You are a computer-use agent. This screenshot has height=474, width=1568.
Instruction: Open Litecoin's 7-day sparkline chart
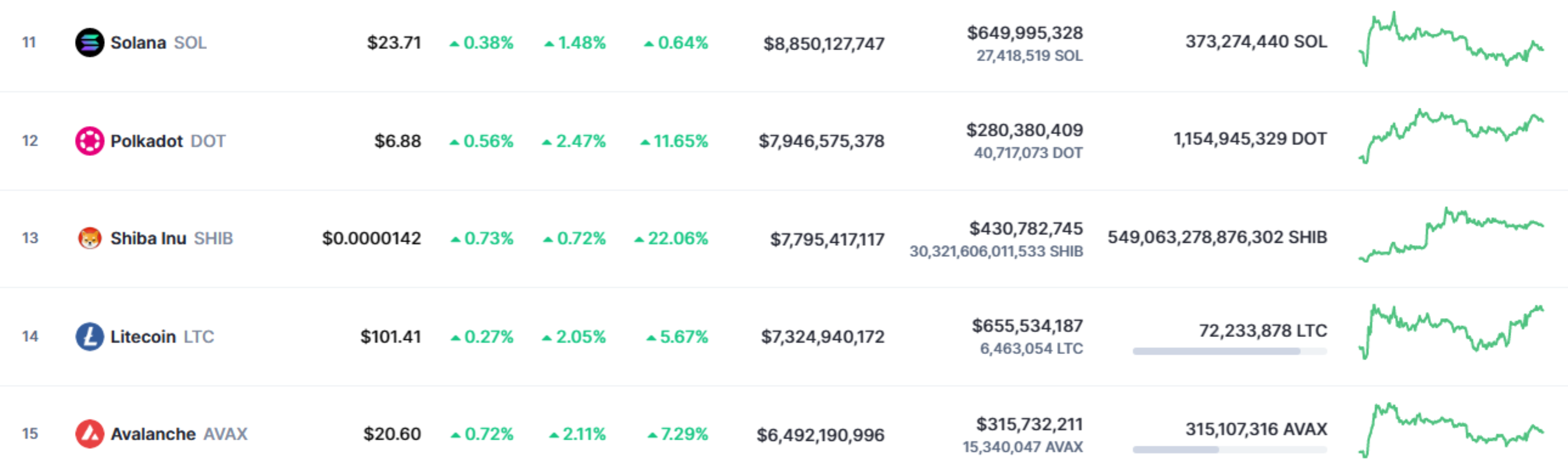[x=1451, y=332]
